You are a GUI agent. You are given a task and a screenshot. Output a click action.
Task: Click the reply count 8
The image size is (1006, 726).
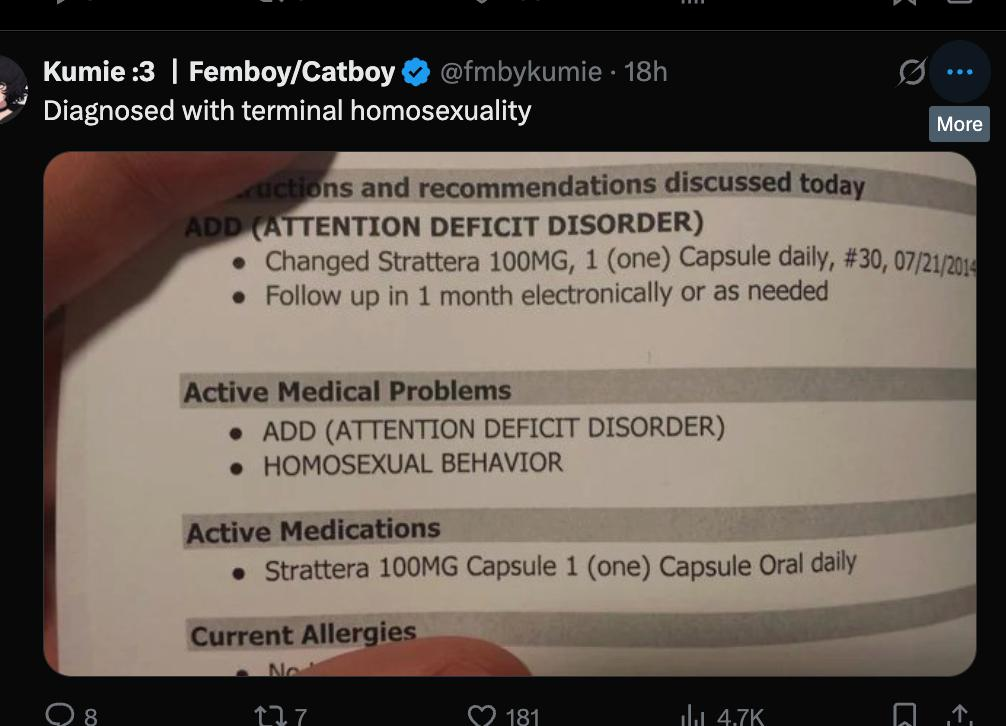click(91, 716)
